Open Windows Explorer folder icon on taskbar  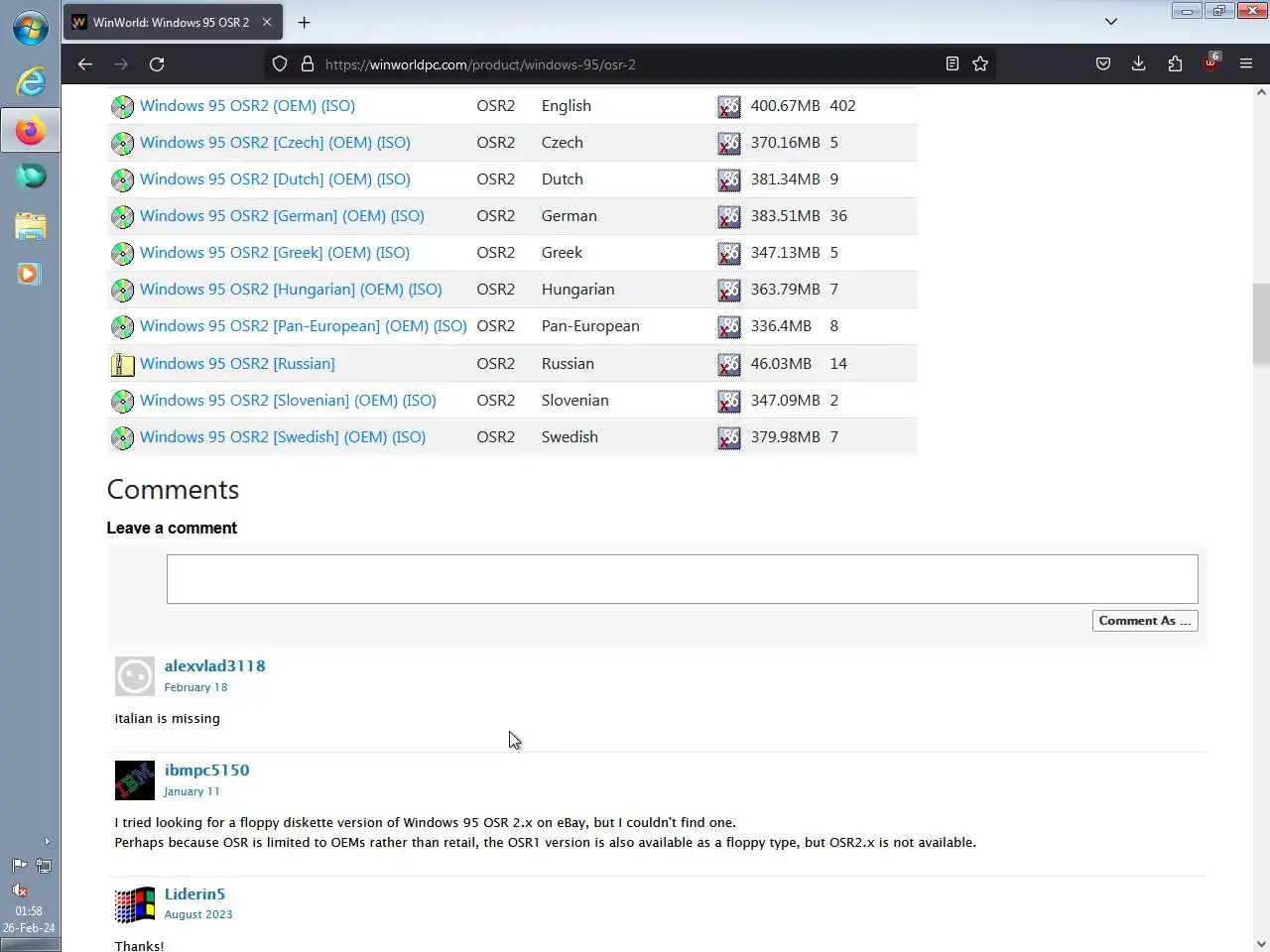coord(30,225)
